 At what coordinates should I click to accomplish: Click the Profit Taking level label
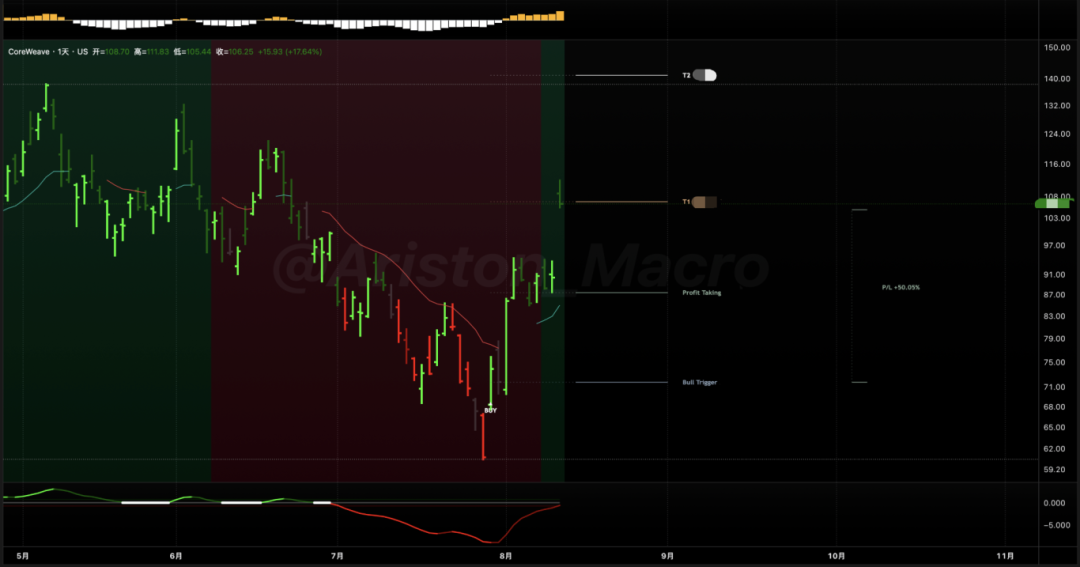pos(702,293)
